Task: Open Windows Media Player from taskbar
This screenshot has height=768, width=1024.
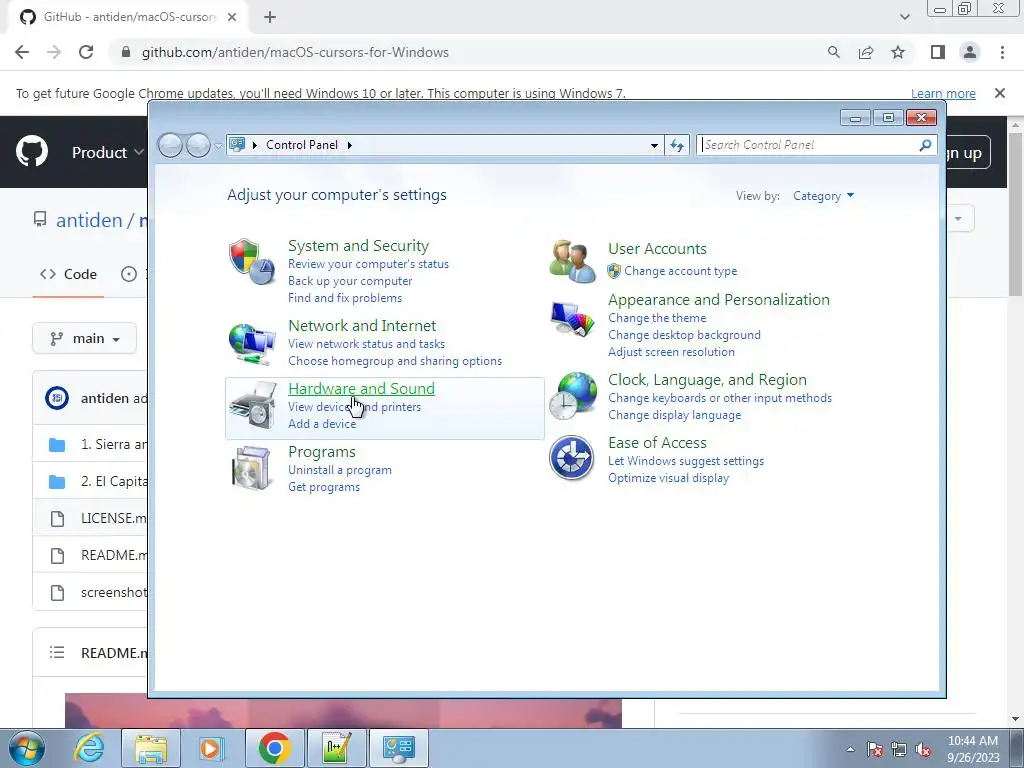Action: click(212, 748)
